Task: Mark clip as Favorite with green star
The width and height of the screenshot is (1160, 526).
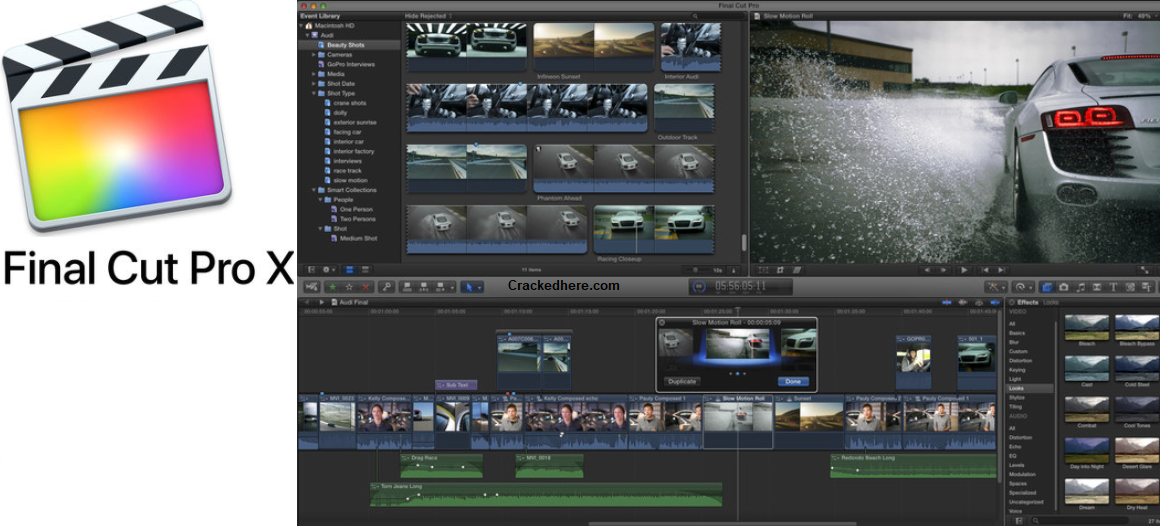Action: pos(332,287)
